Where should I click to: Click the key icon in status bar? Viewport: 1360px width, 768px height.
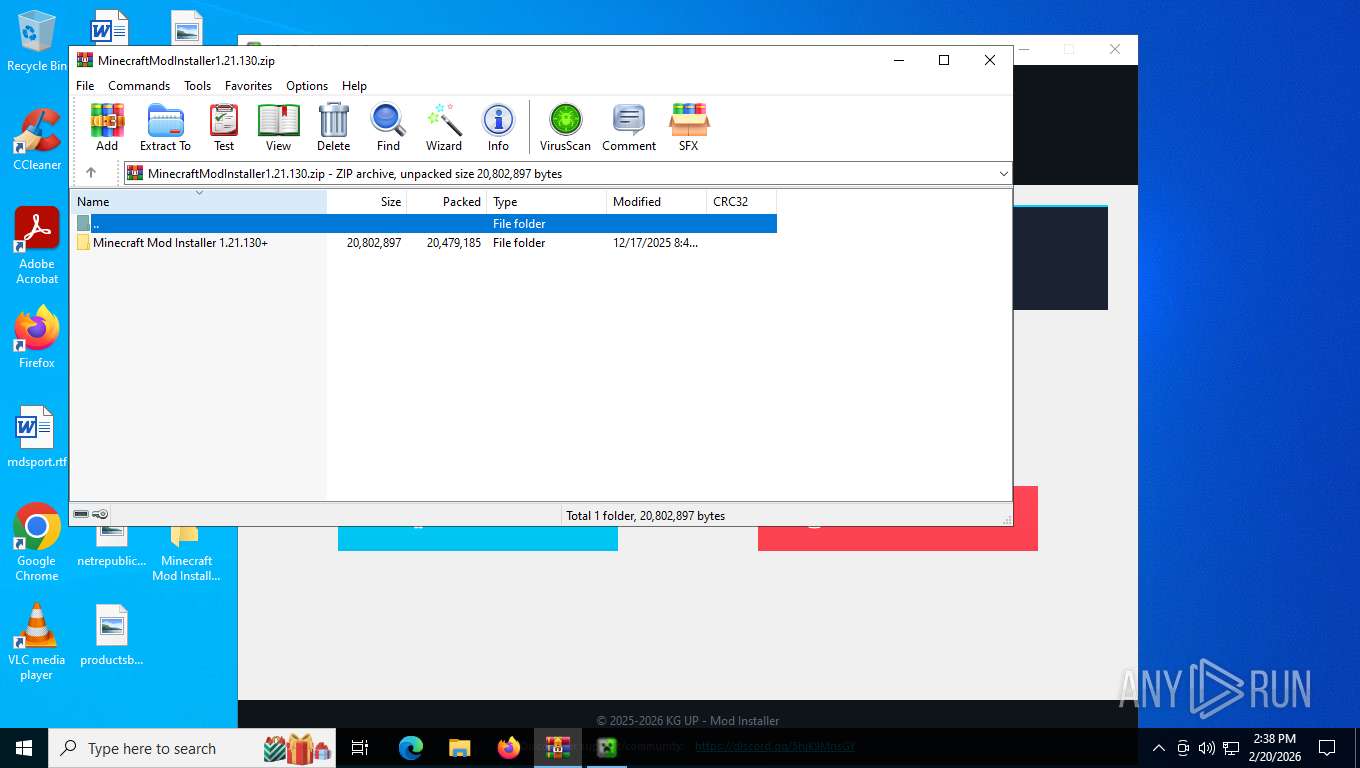[101, 514]
